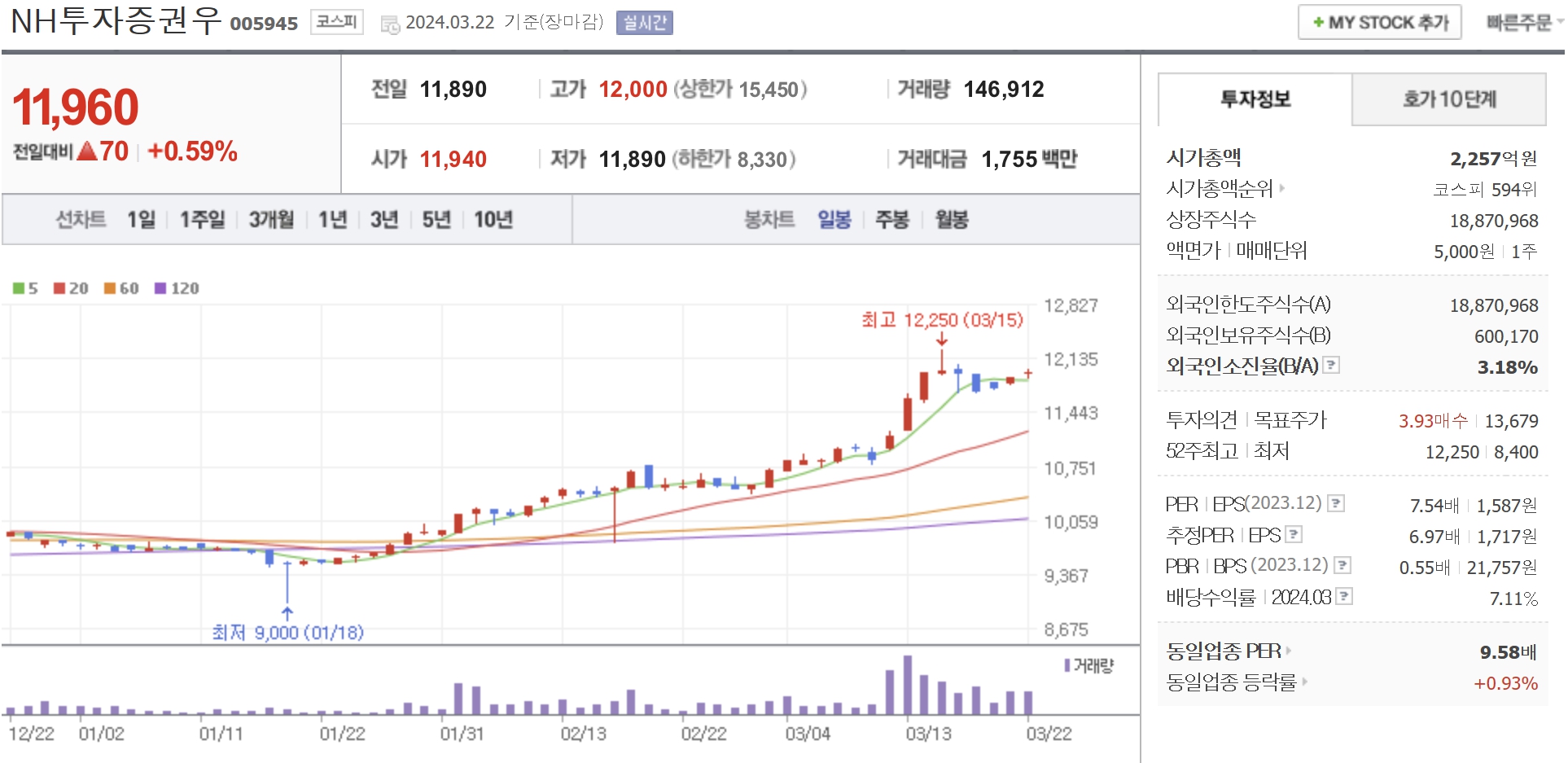Screen dimensions: 1568x763
Task: Click the orange 60-day moving average swatch
Action: 110,288
